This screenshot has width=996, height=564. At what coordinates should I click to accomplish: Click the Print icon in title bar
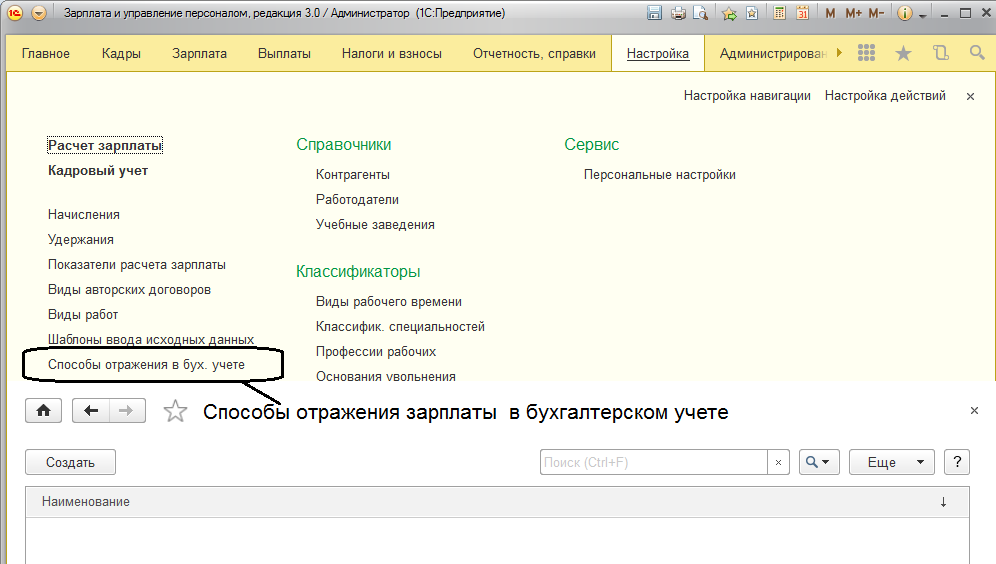(678, 14)
